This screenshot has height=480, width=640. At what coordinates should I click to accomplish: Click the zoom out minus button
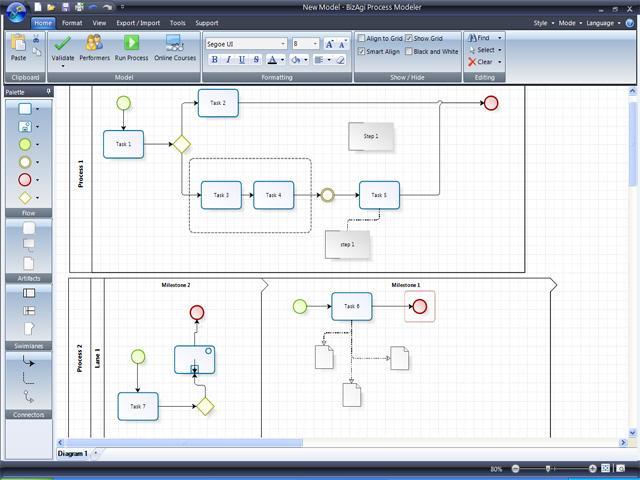coord(516,469)
